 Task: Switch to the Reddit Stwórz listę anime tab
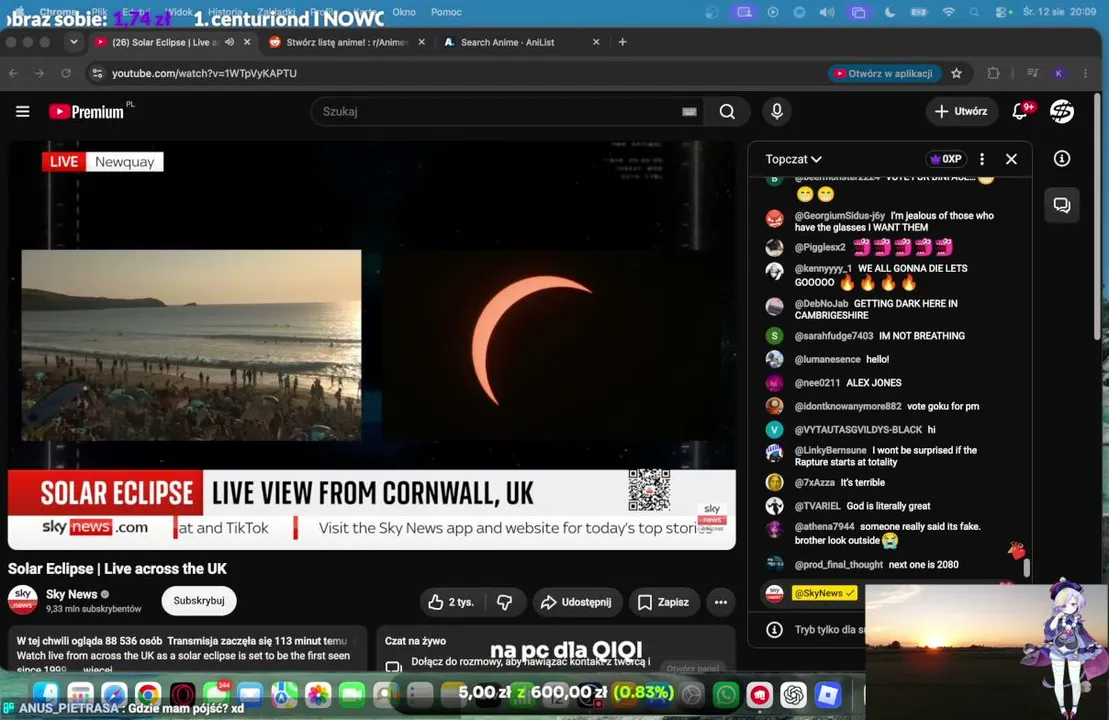click(x=347, y=42)
